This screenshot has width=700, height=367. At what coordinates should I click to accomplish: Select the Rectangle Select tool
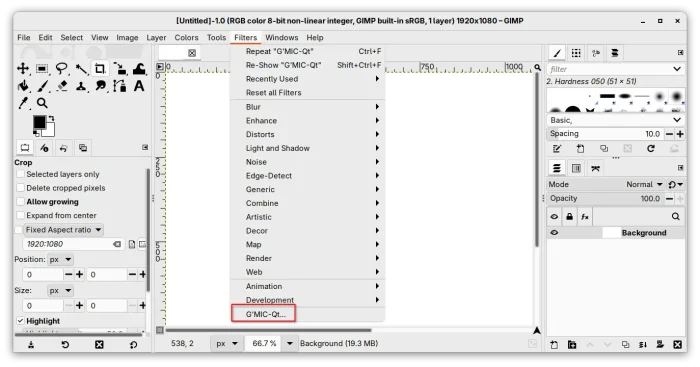click(42, 68)
